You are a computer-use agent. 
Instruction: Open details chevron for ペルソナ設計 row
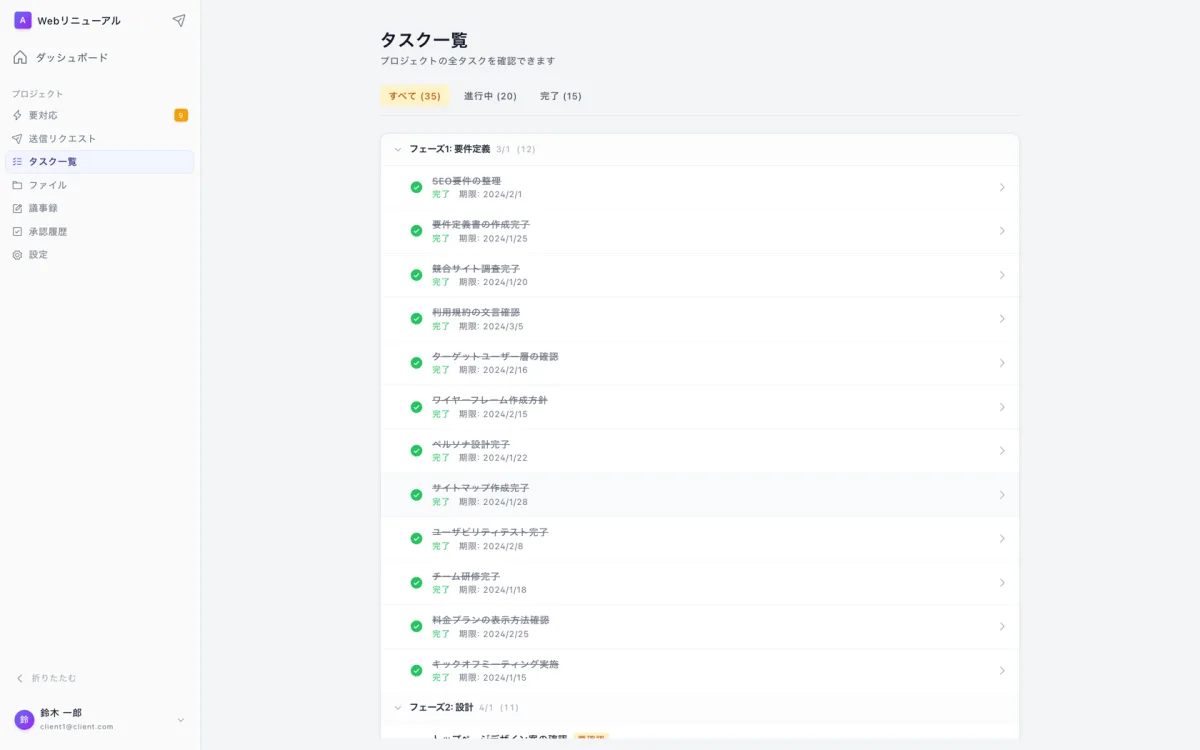1002,451
